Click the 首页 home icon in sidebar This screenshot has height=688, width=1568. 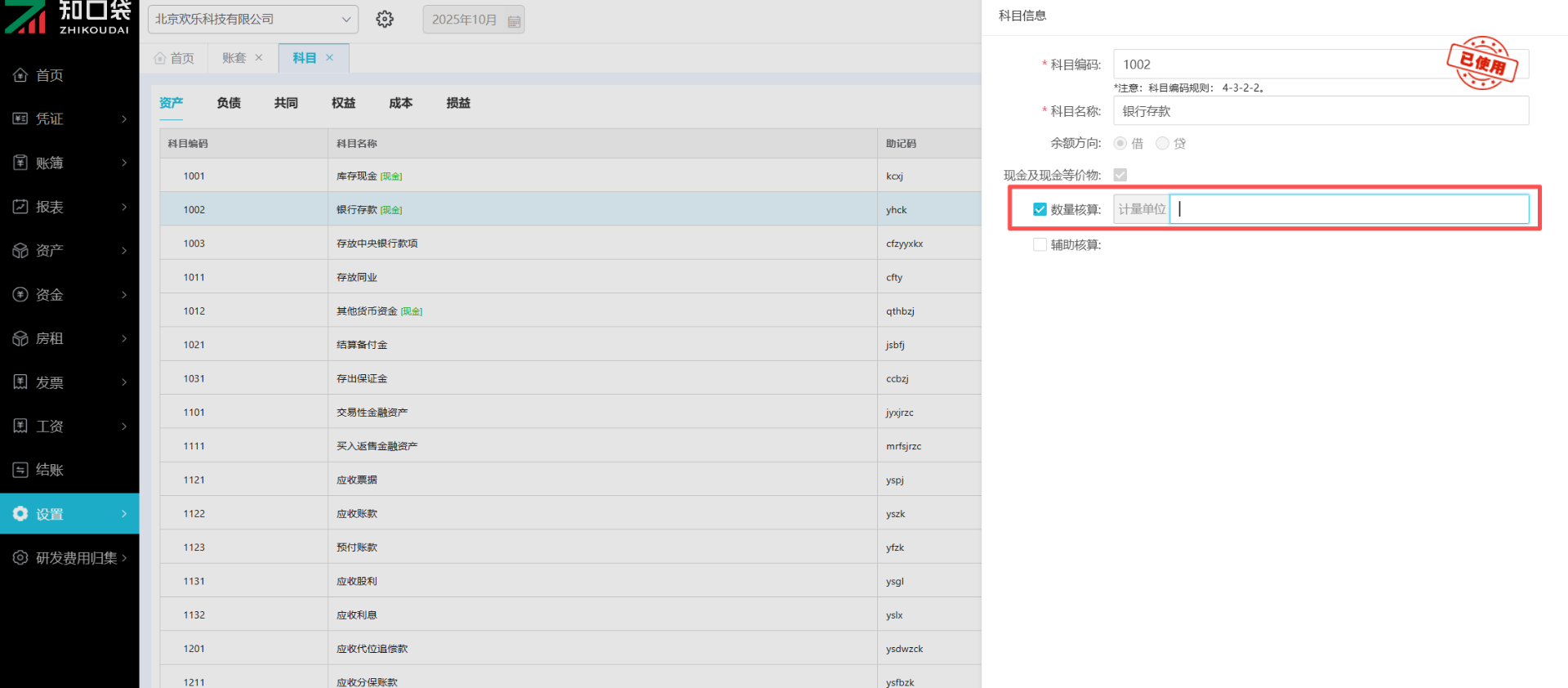(x=20, y=75)
